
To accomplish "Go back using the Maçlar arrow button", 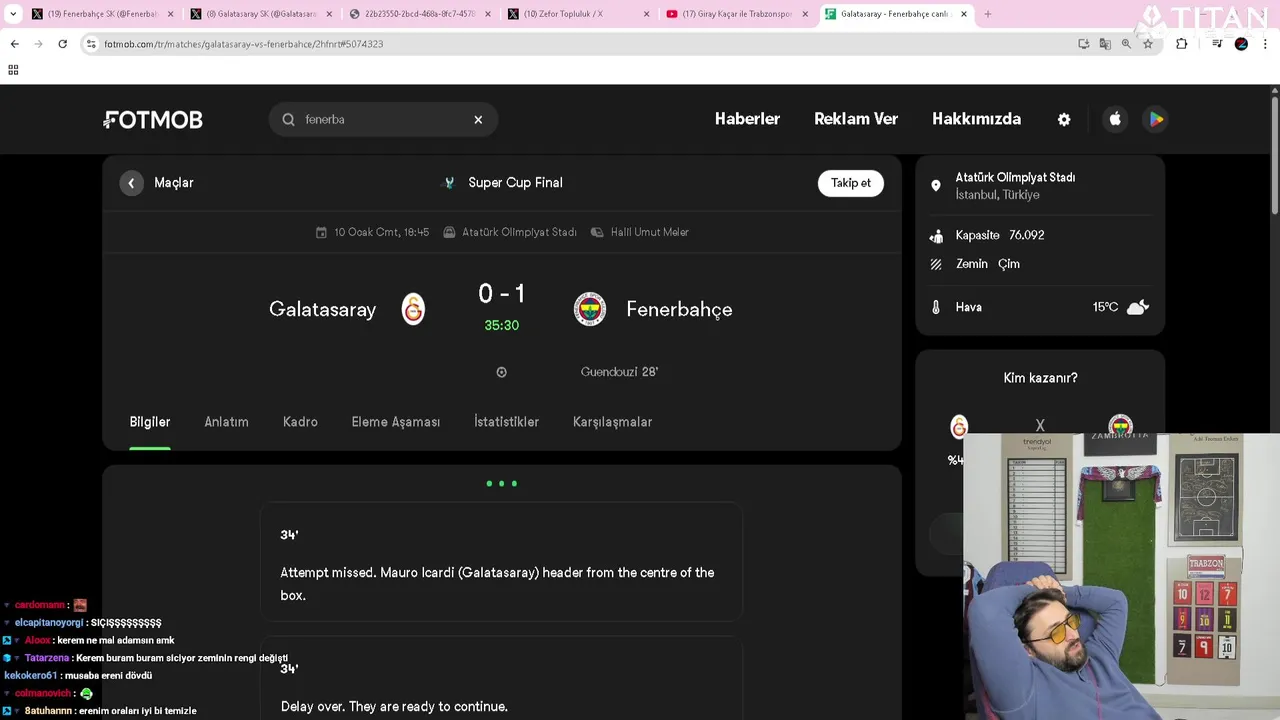I will 131,183.
